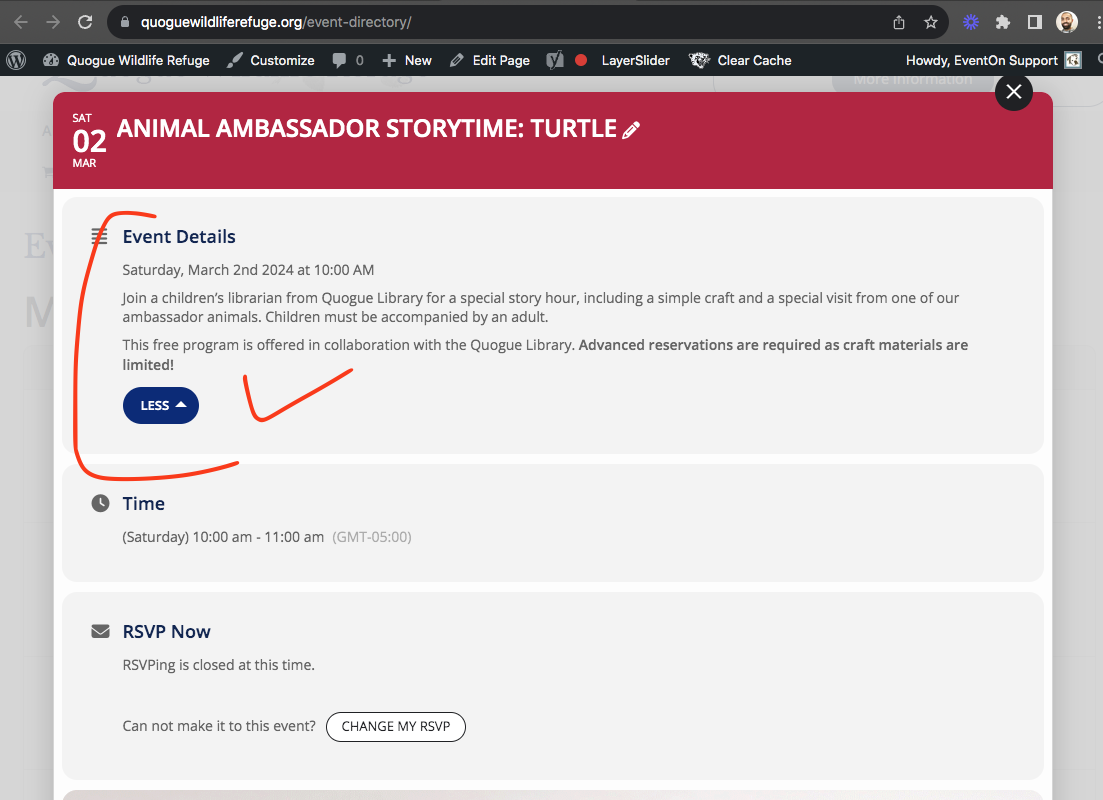Click Clear Cache in admin bar
Viewport: 1103px width, 800px height.
[x=740, y=61]
